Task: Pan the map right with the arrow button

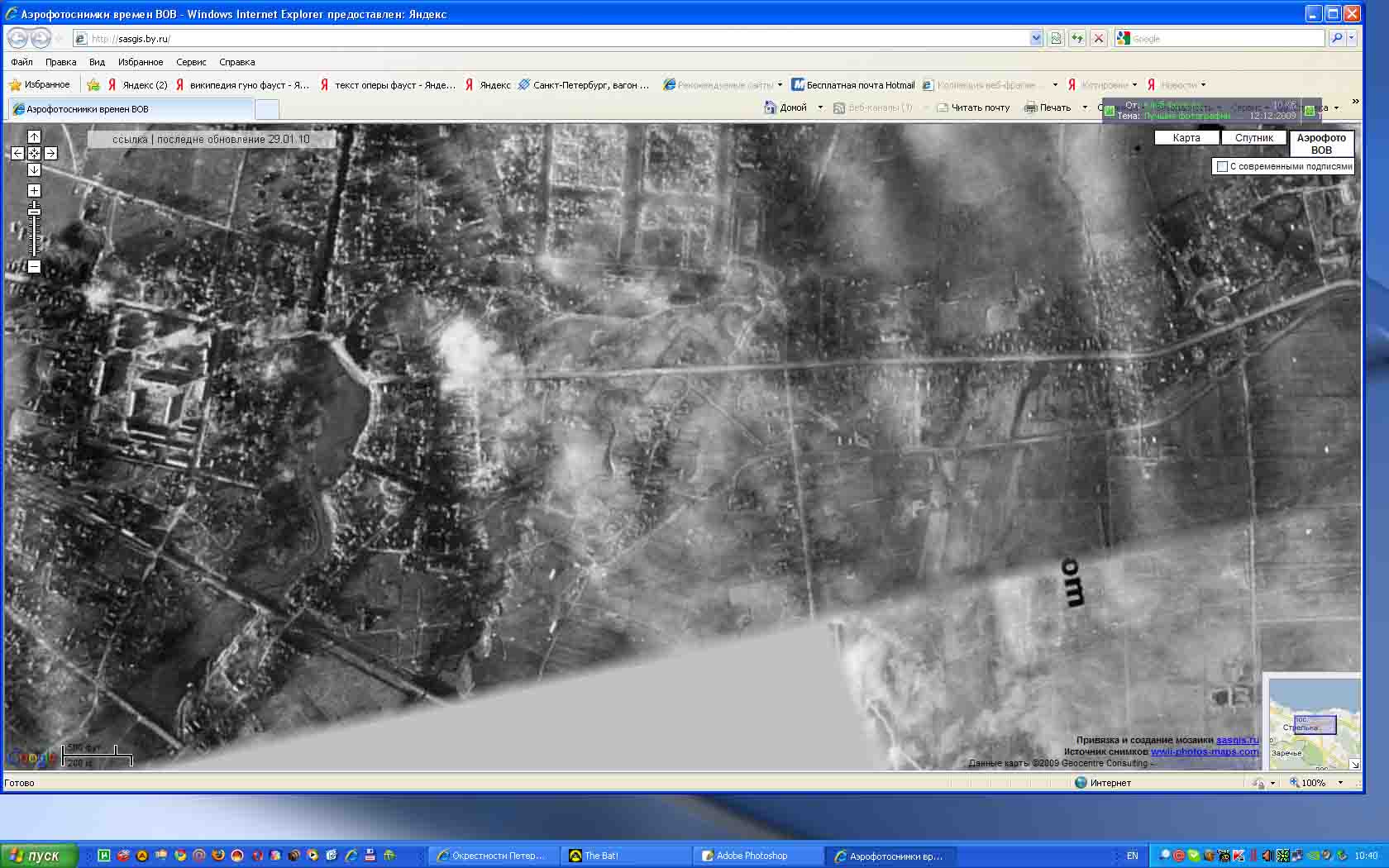Action: (x=50, y=153)
